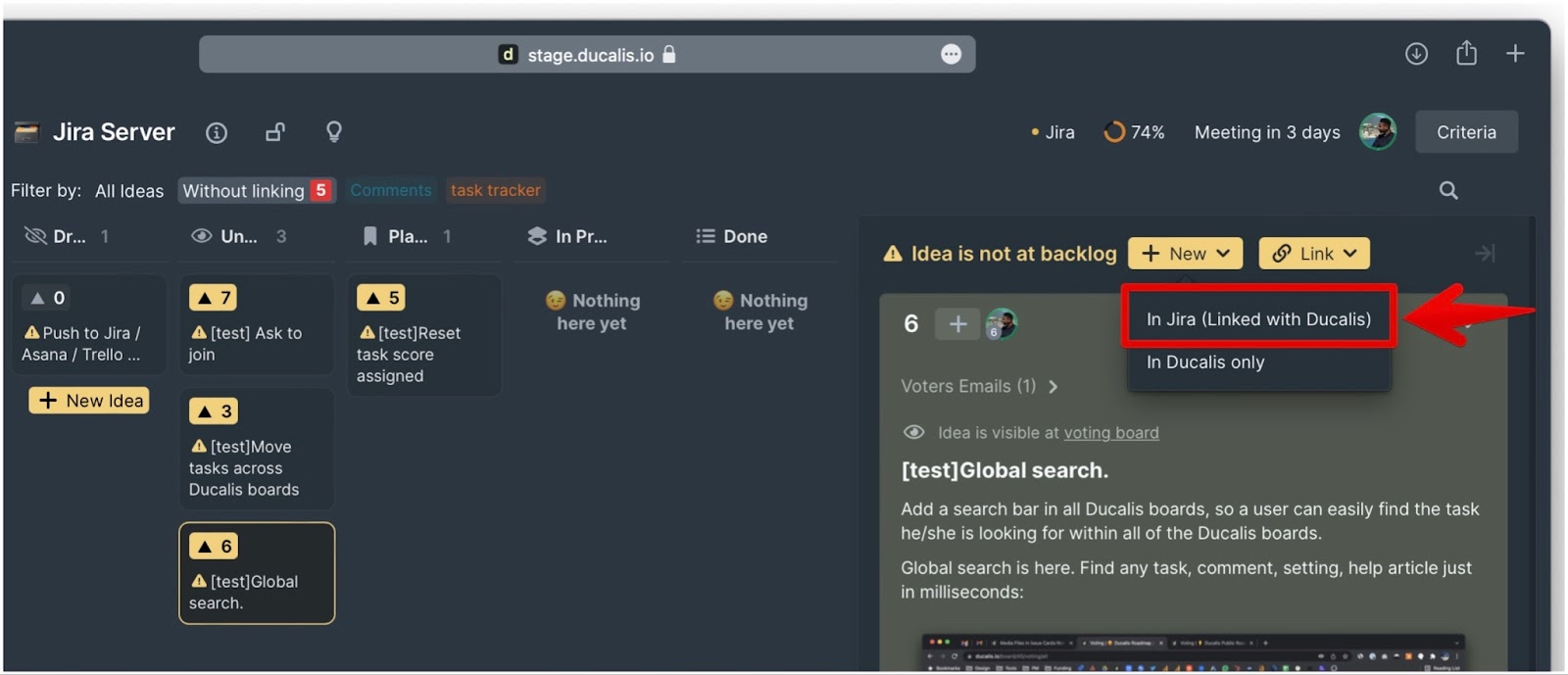This screenshot has width=1568, height=675.
Task: Click the Ducalis site favicon in address bar
Action: pos(508,55)
